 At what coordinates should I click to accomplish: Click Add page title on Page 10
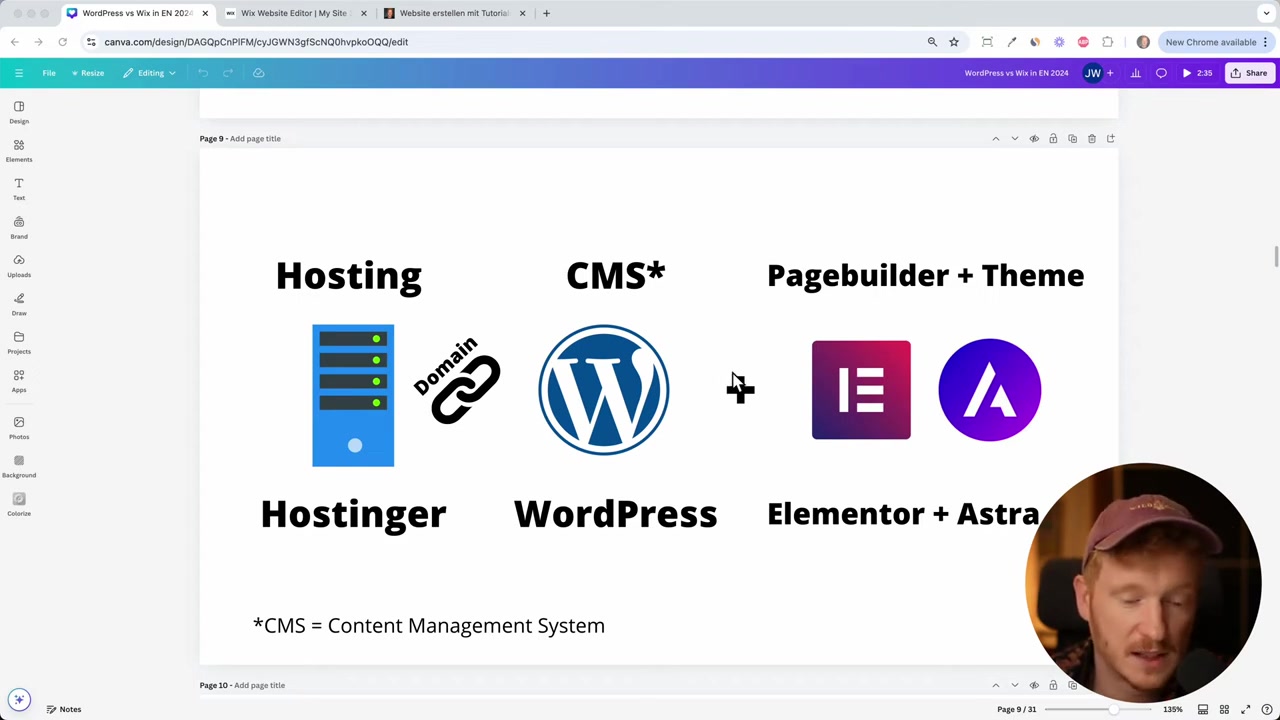click(259, 686)
